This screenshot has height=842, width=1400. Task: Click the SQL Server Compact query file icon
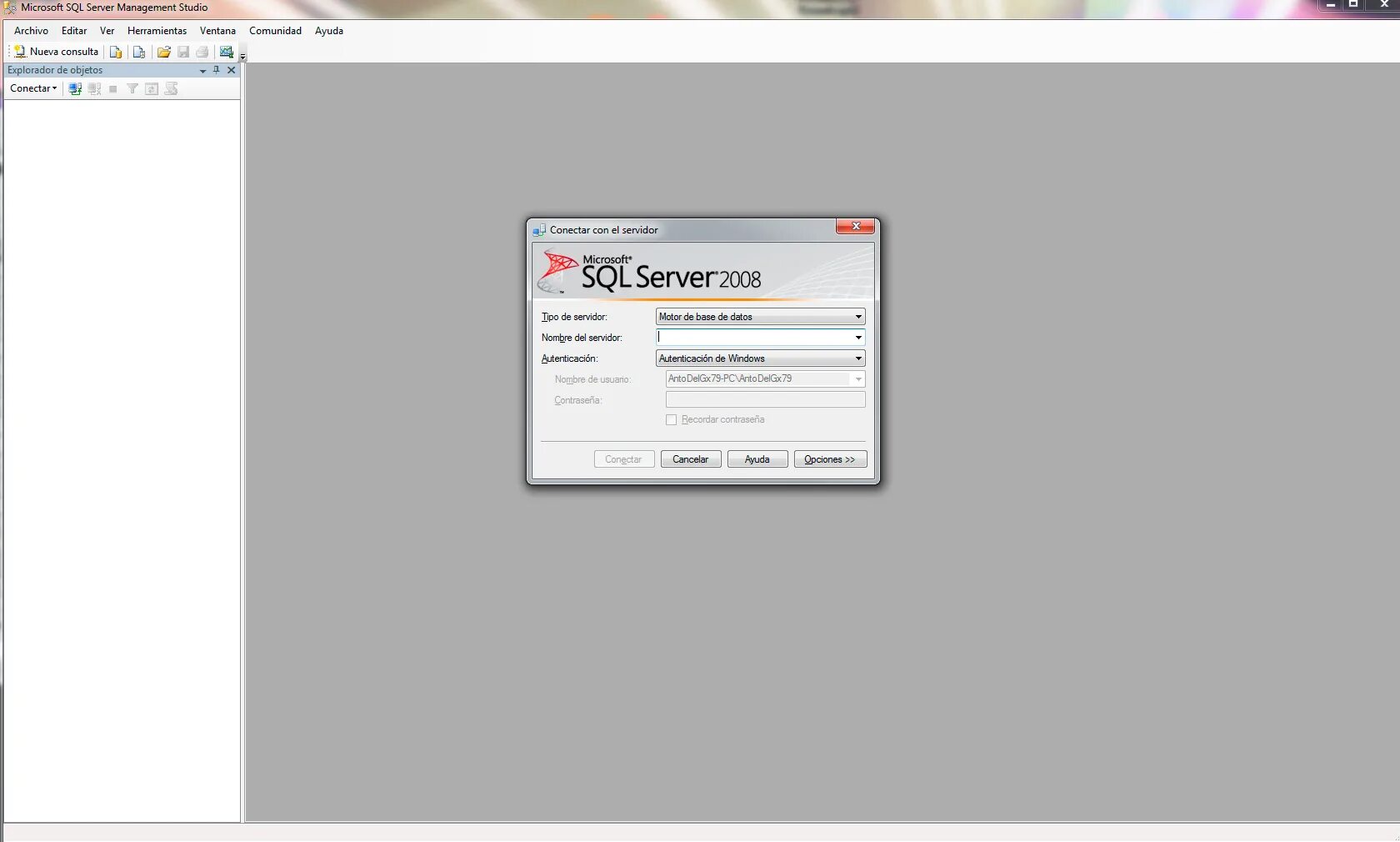[139, 52]
